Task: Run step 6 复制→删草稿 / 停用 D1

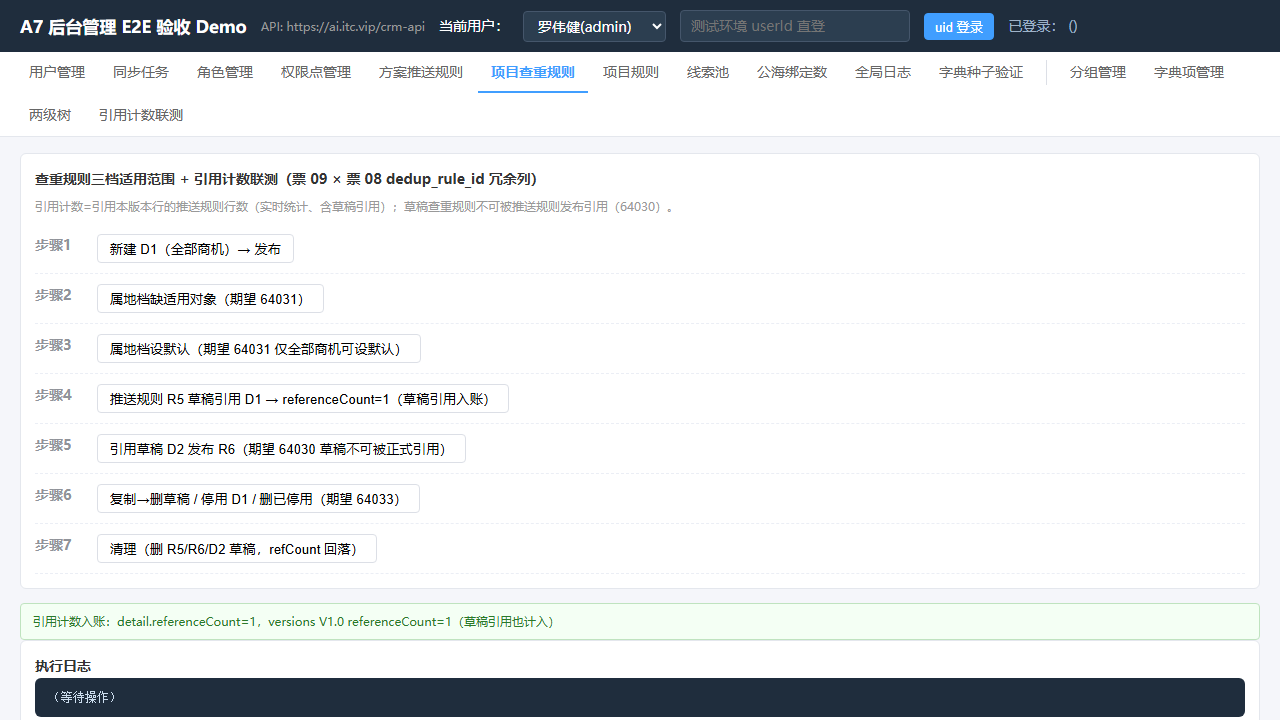Action: [258, 499]
